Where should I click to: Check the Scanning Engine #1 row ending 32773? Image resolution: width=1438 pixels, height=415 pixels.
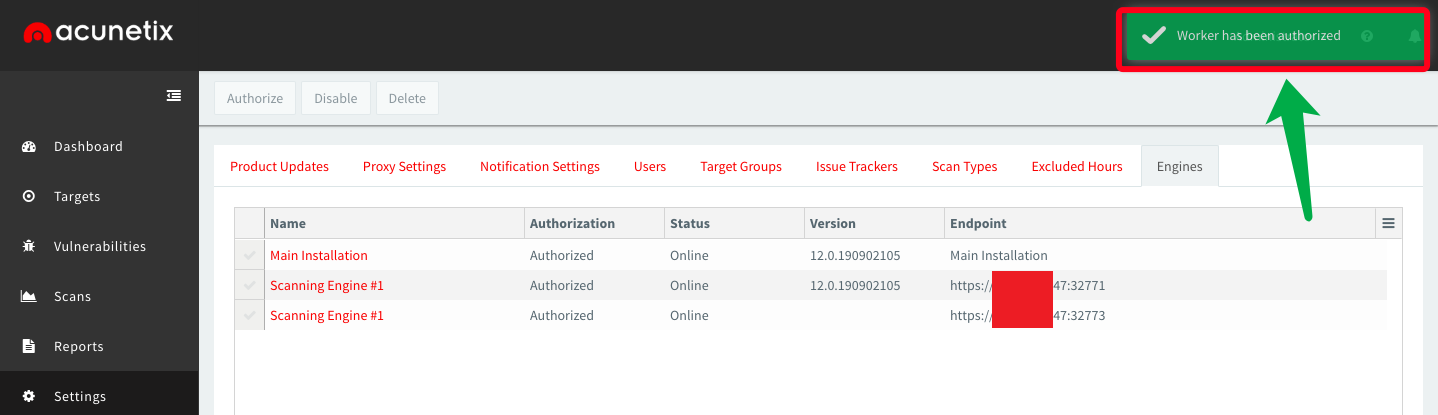(x=249, y=316)
